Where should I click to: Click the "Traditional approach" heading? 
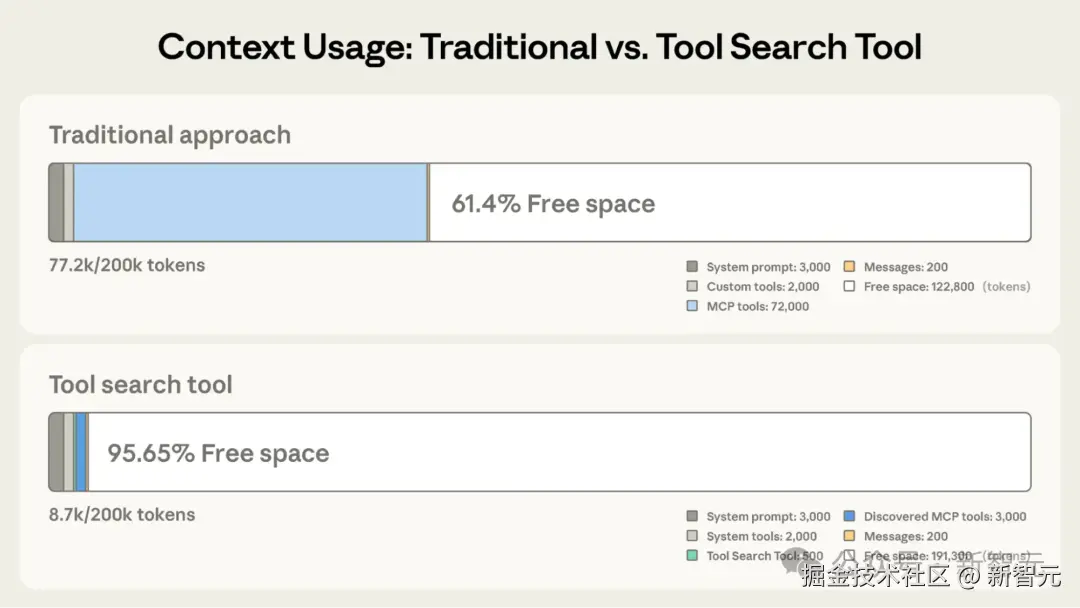tap(170, 135)
